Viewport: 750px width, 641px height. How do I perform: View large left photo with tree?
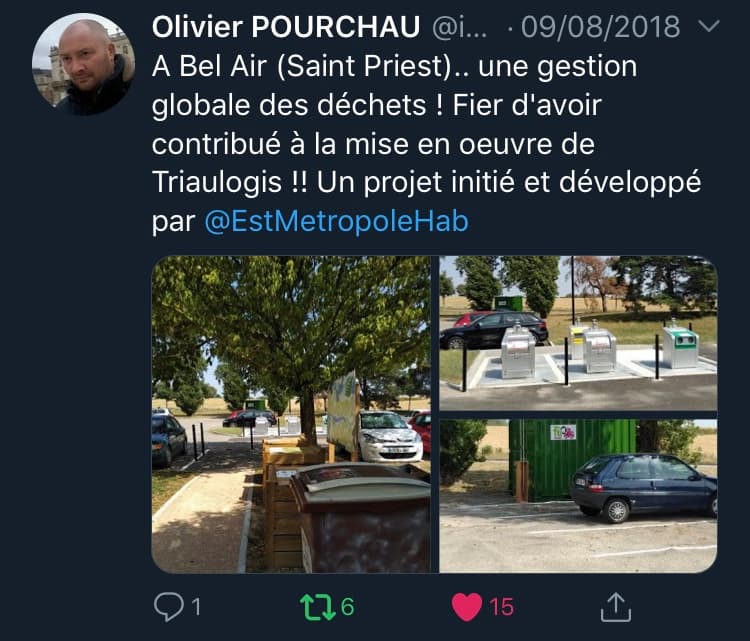click(291, 414)
